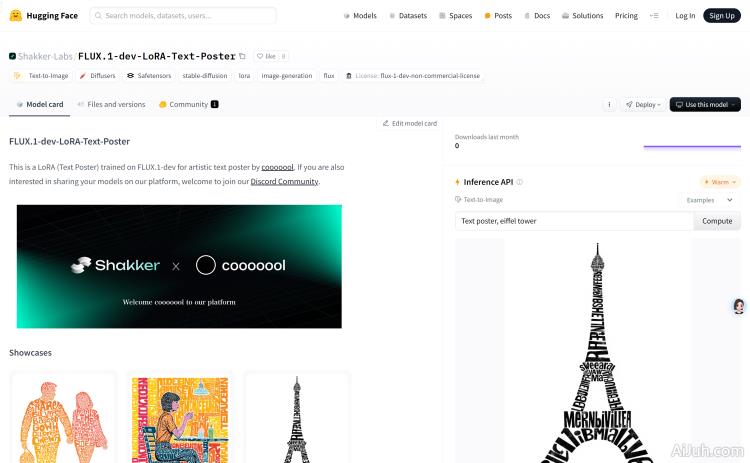Screen dimensions: 750x463
Task: Select the Diffusers library tag
Action: (x=97, y=76)
